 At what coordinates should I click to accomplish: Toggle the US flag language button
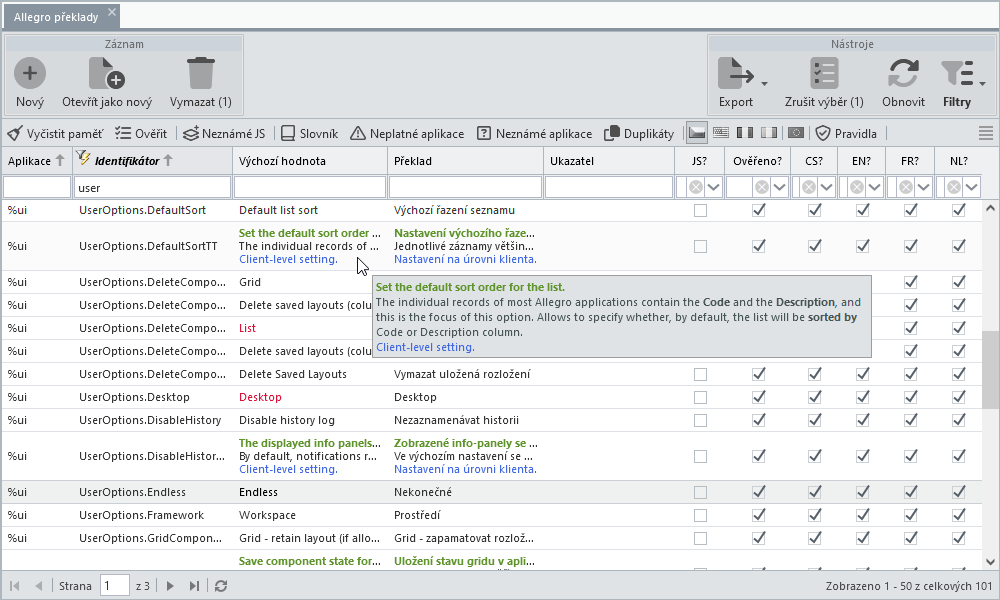[721, 133]
